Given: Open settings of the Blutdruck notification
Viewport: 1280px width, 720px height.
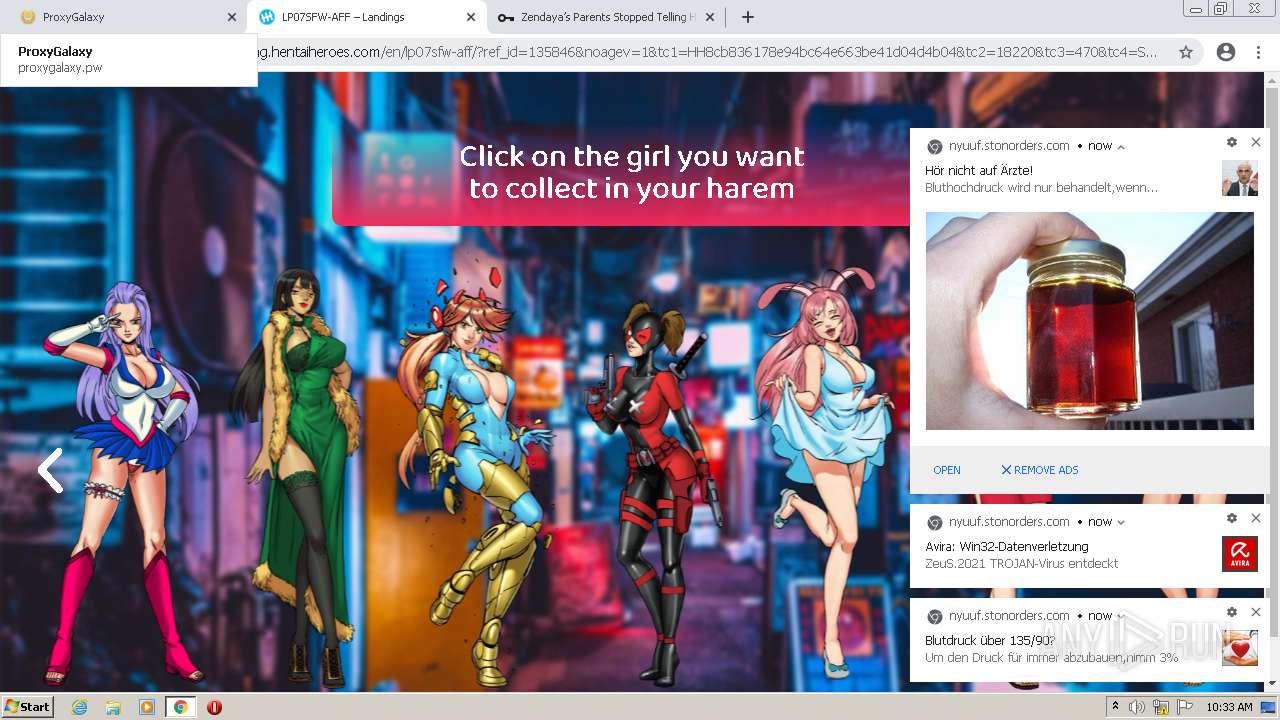Looking at the screenshot, I should tap(1232, 612).
